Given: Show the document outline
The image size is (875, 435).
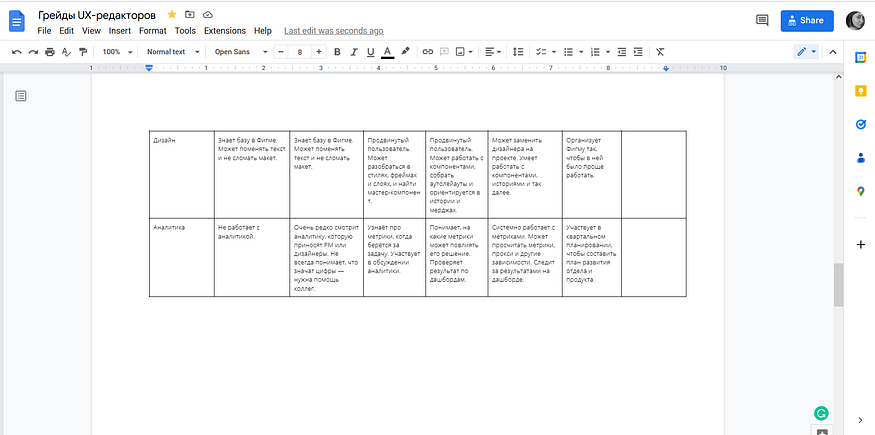Looking at the screenshot, I should [x=21, y=96].
